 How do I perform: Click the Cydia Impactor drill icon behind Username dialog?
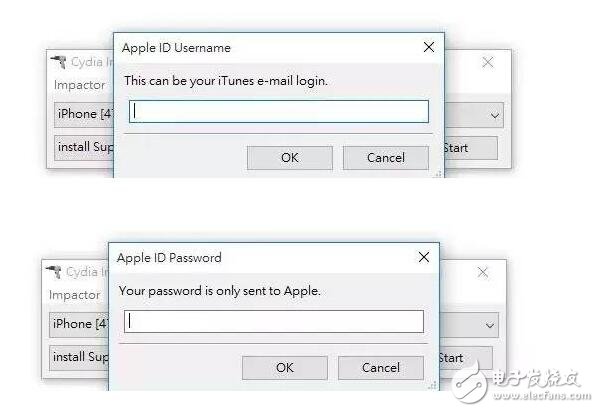(x=59, y=62)
